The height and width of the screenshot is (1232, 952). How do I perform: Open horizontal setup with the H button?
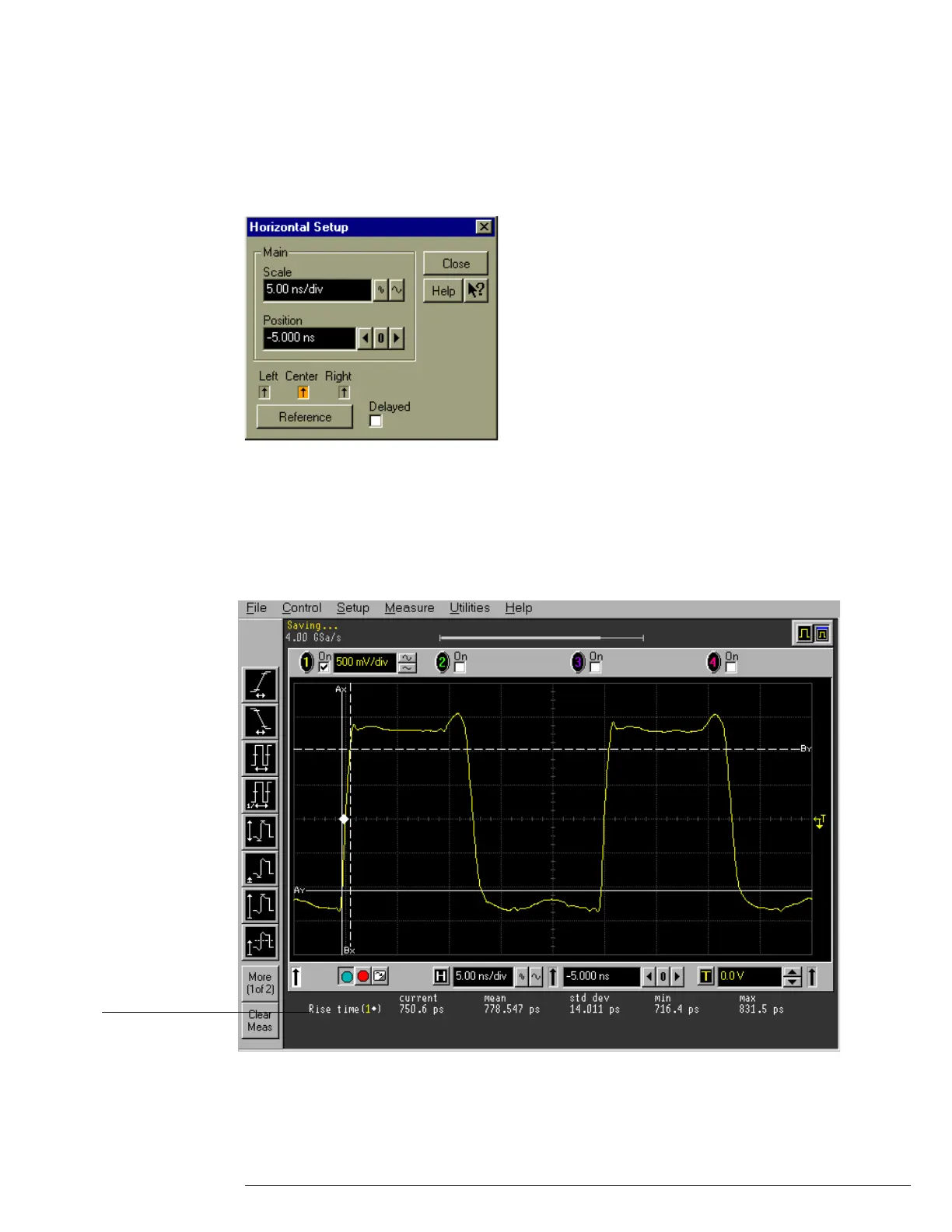coord(441,976)
